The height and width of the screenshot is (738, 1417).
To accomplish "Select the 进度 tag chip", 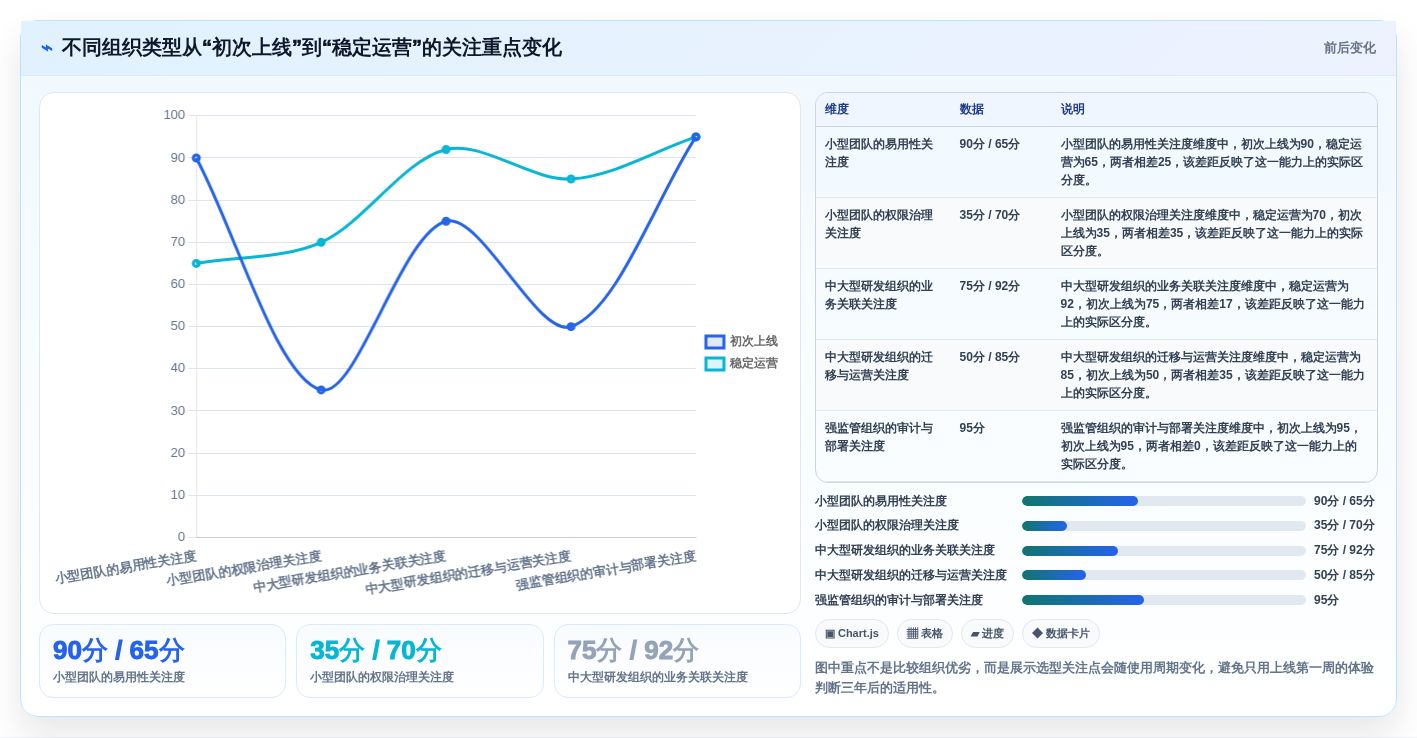I will coord(987,633).
